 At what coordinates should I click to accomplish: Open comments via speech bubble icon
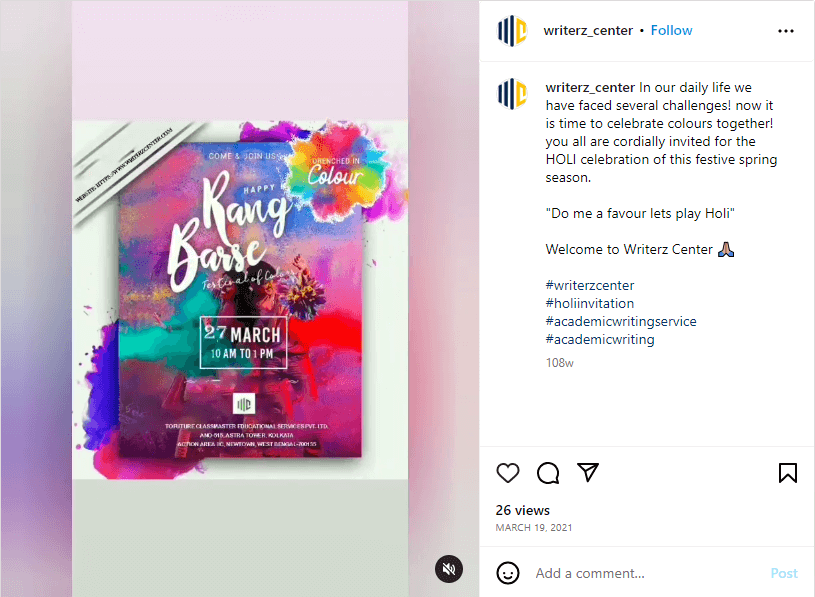(x=548, y=473)
